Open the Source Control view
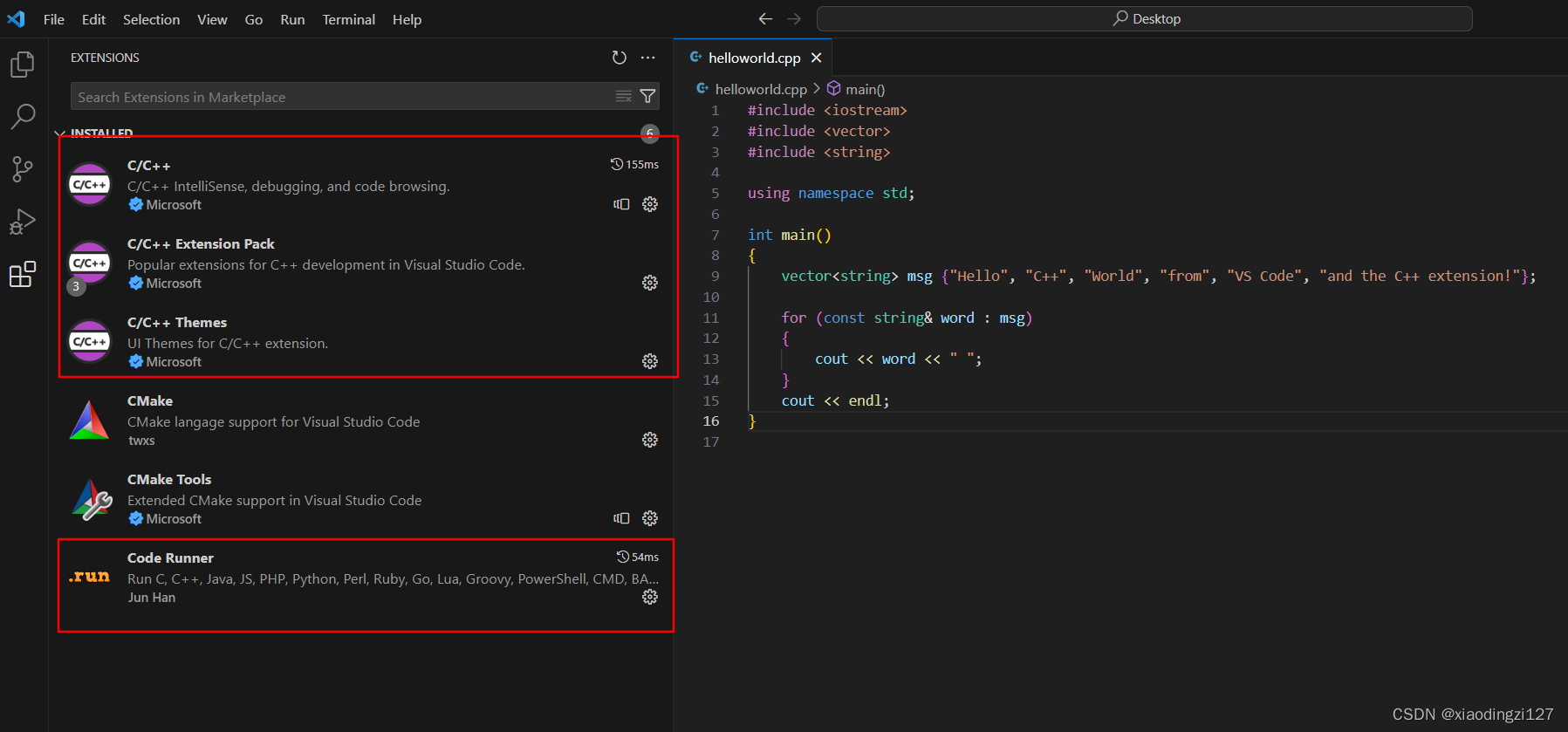The image size is (1568, 732). [23, 169]
